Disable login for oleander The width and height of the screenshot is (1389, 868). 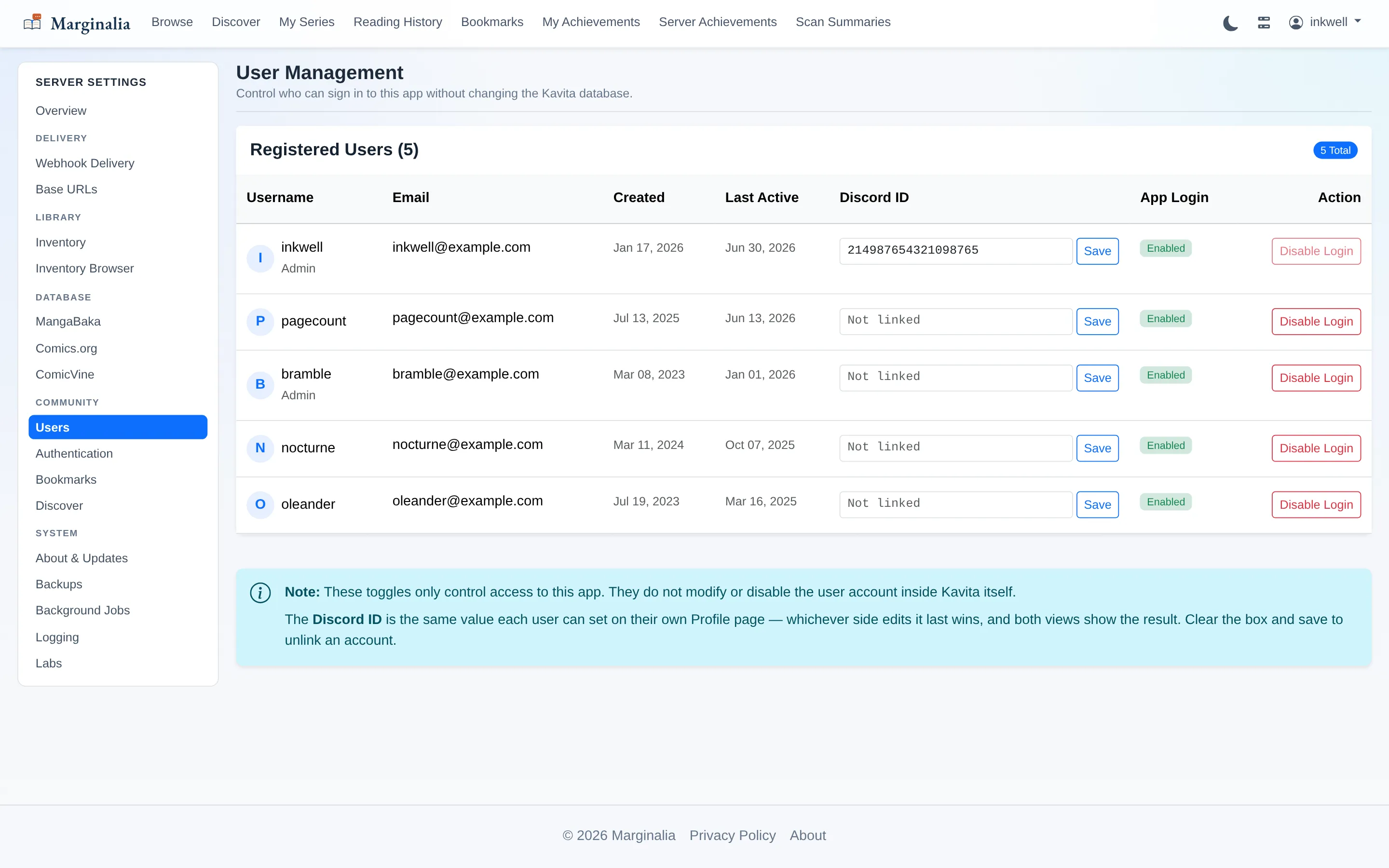point(1316,504)
